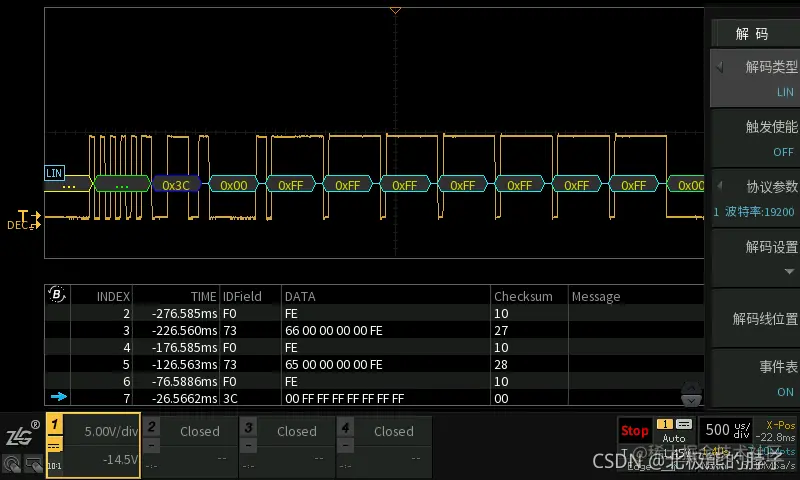Click the X-Pos -22.8ms field

tap(777, 431)
